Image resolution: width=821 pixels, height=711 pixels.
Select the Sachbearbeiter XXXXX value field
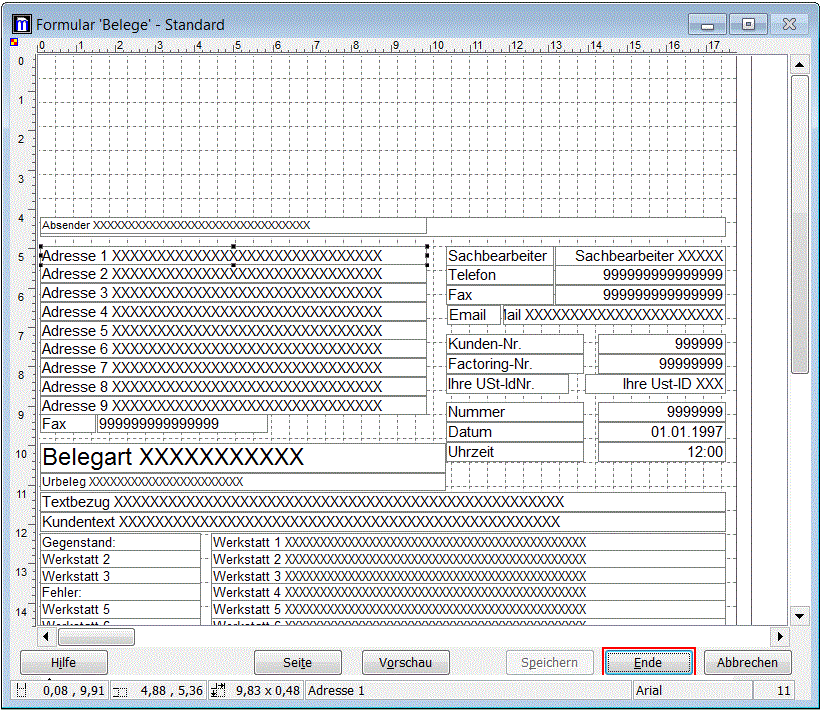640,256
